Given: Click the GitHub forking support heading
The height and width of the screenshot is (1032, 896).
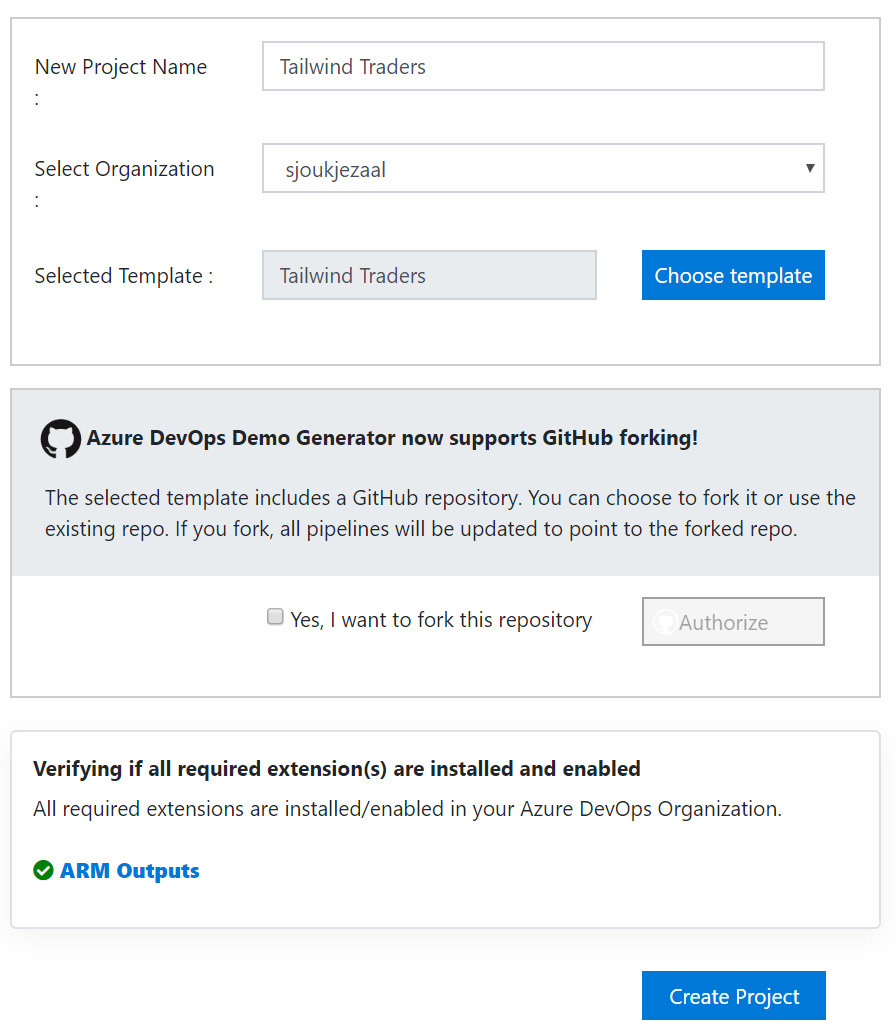Looking at the screenshot, I should (392, 438).
